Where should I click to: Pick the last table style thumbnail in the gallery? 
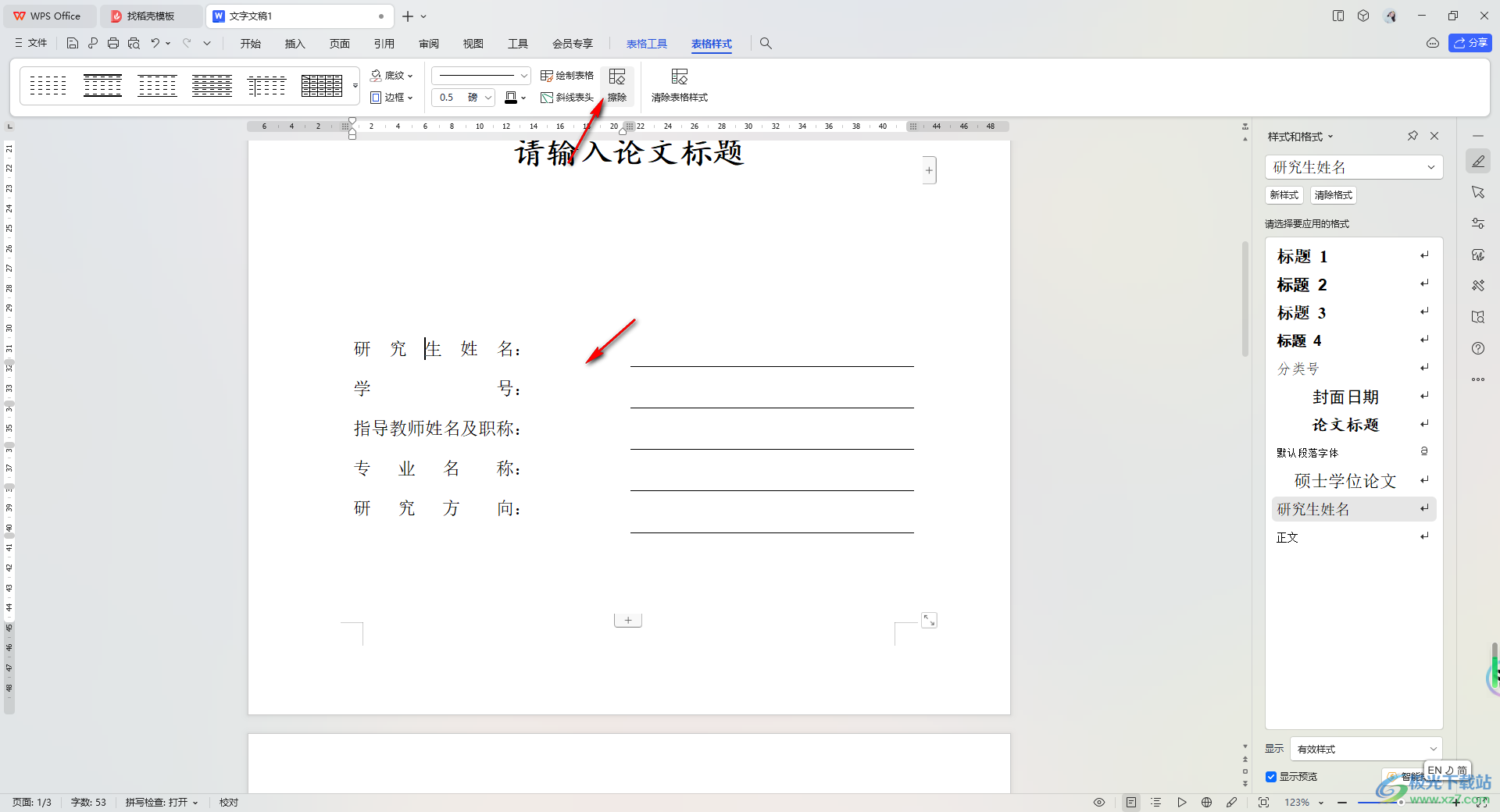322,85
